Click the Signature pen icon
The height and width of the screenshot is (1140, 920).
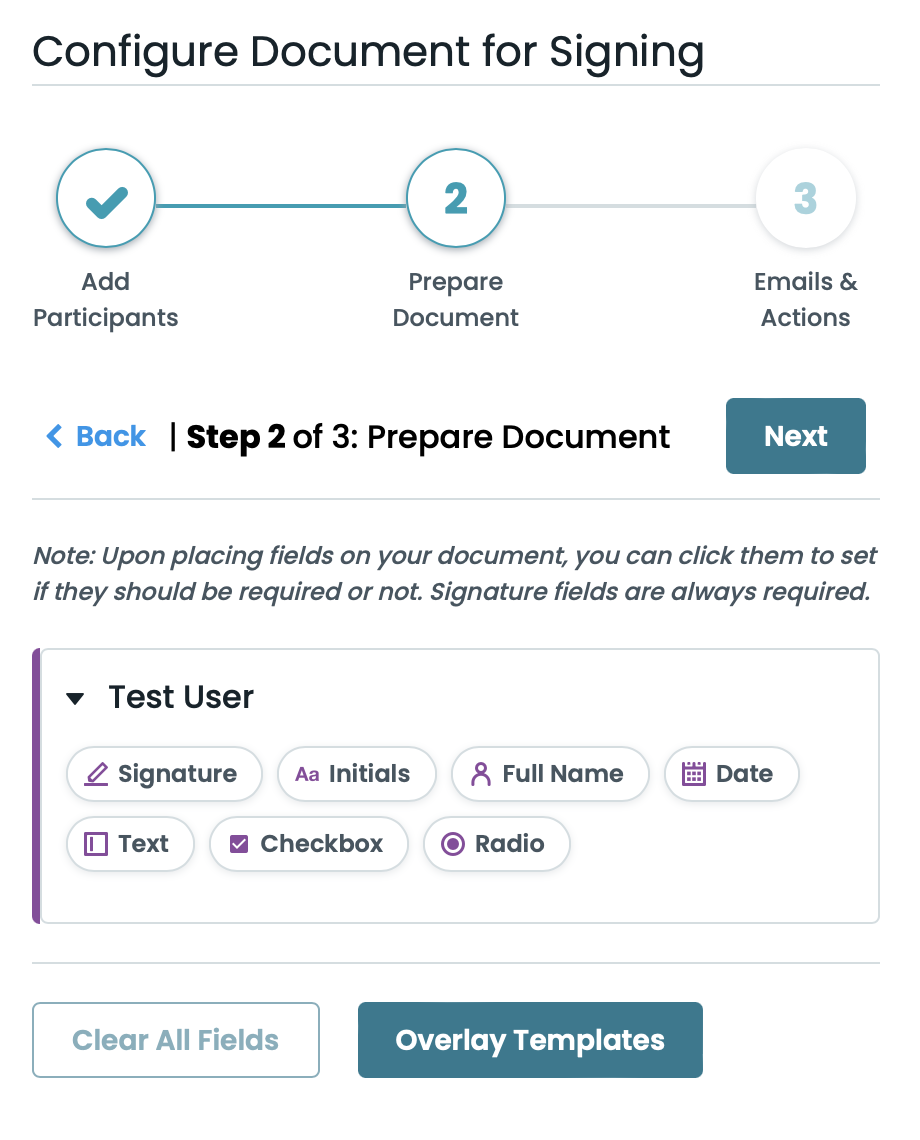tap(96, 774)
